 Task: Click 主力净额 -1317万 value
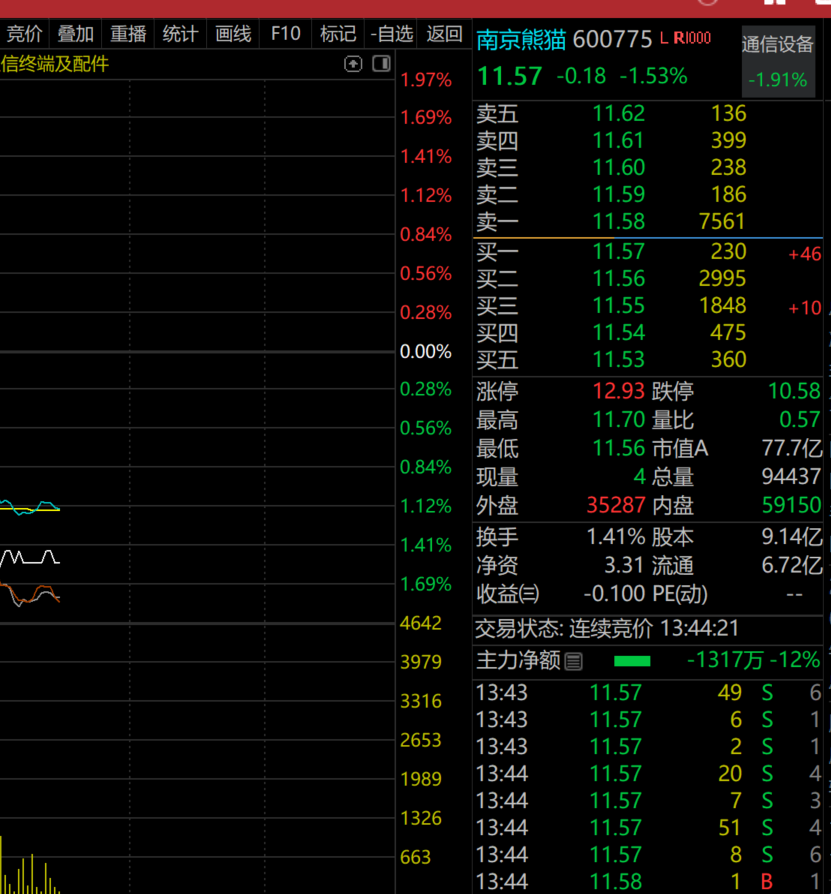[724, 661]
